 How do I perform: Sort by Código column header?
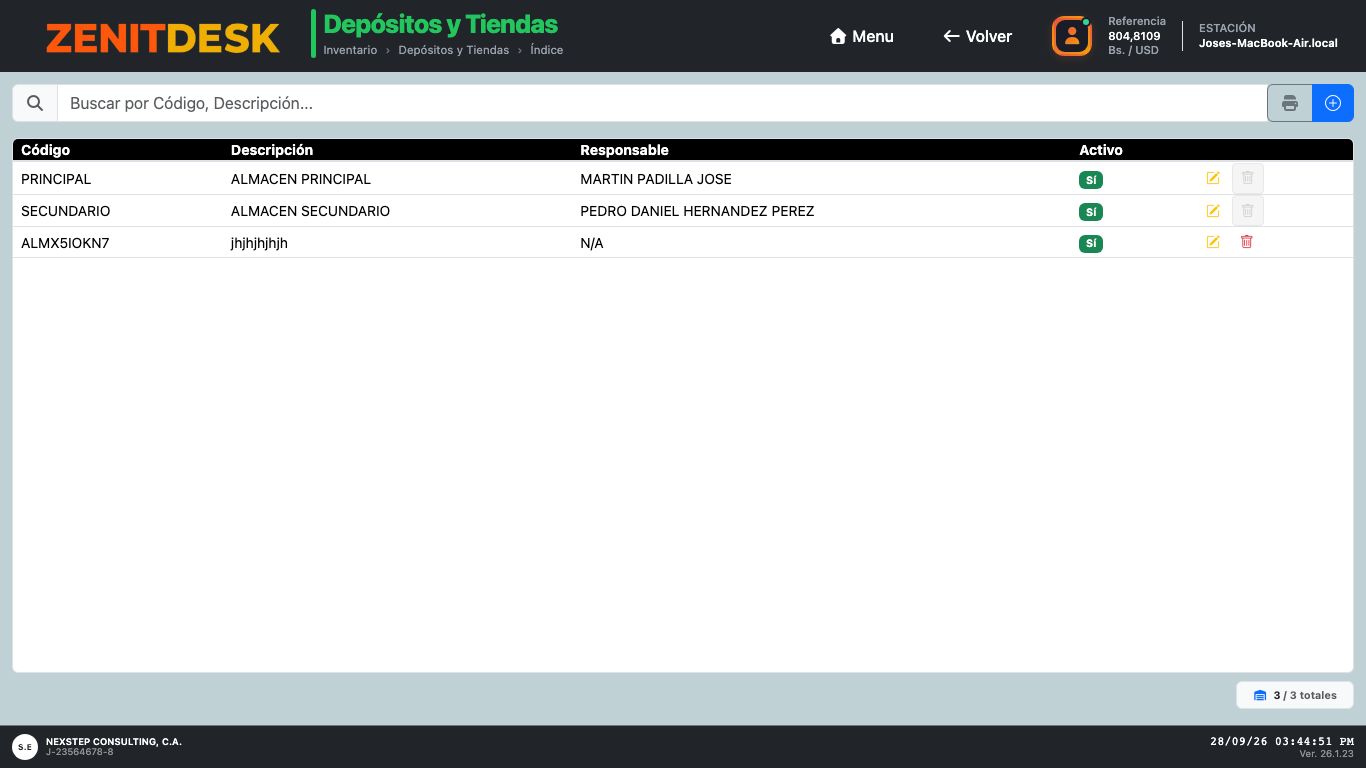point(46,150)
